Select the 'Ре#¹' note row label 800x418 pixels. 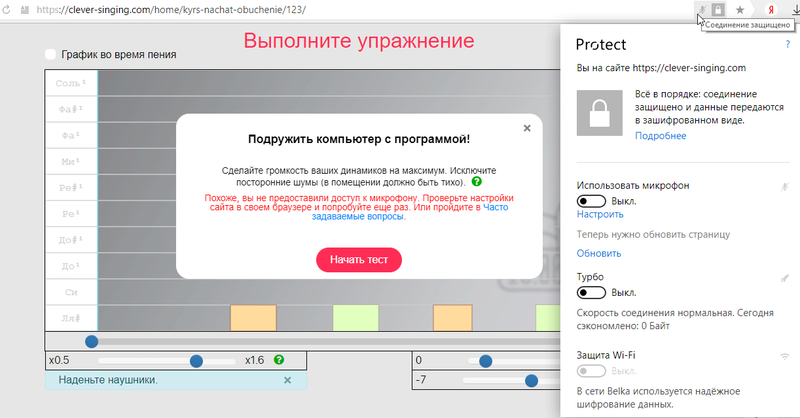pyautogui.click(x=71, y=187)
